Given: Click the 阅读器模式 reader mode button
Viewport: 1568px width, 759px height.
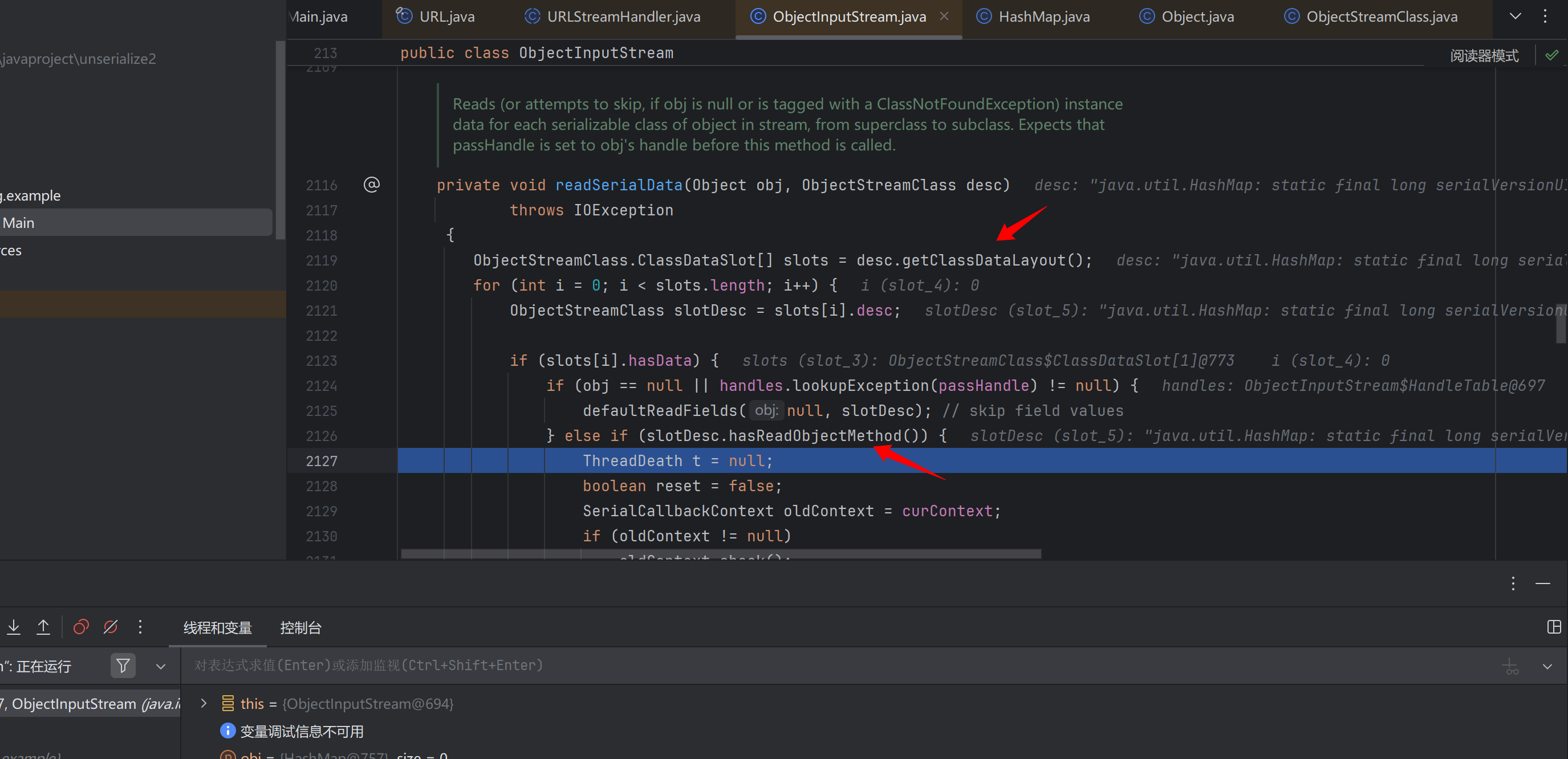Looking at the screenshot, I should [1484, 56].
